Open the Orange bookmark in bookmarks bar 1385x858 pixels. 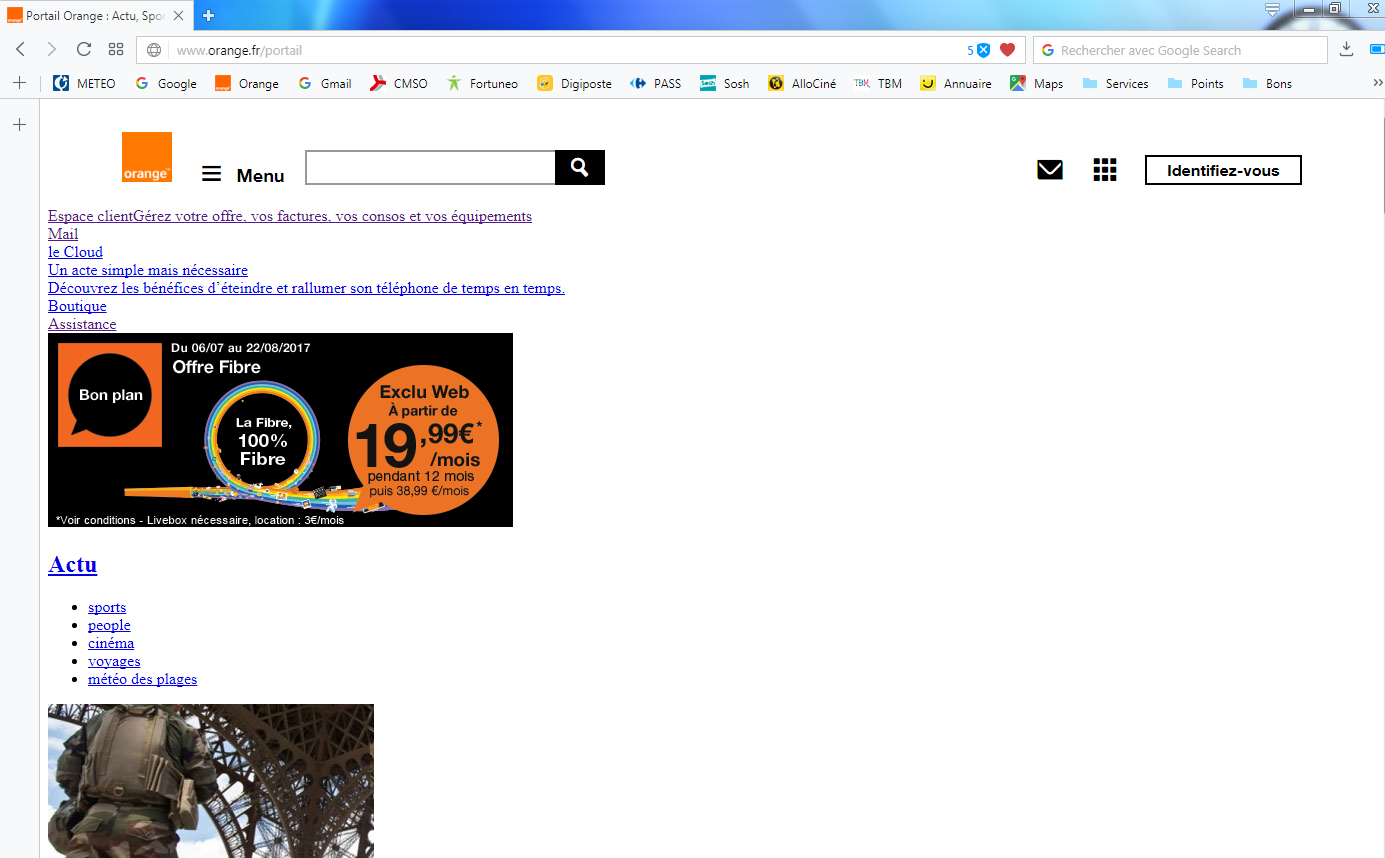[247, 84]
